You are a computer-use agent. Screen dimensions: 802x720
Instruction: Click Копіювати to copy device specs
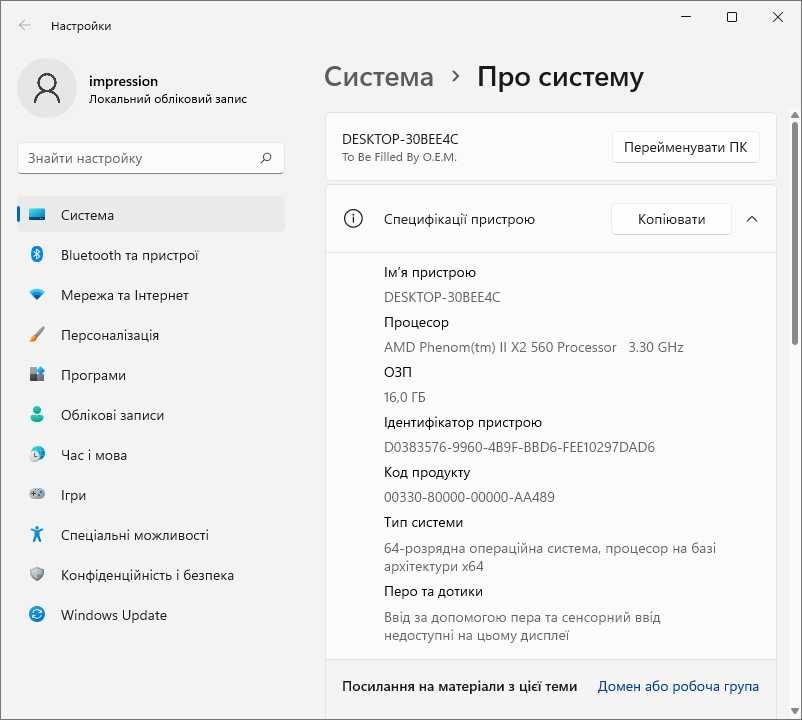(x=671, y=219)
